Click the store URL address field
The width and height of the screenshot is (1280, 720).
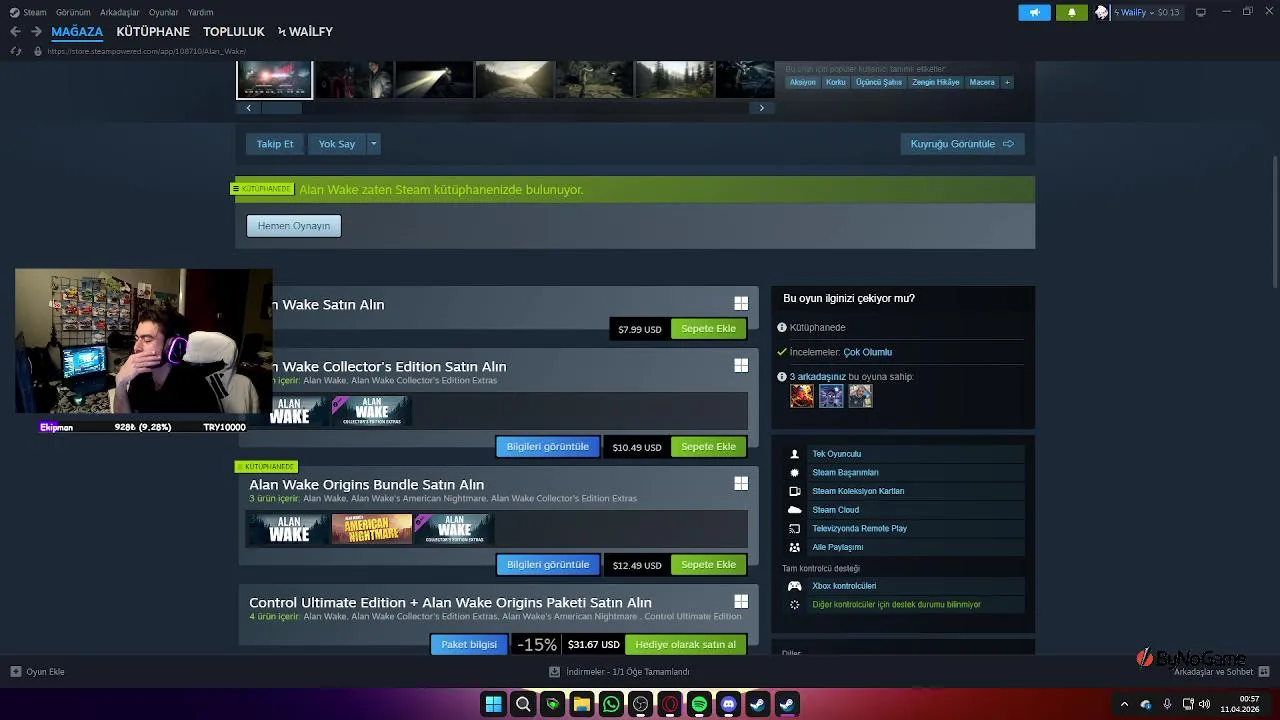(x=146, y=51)
